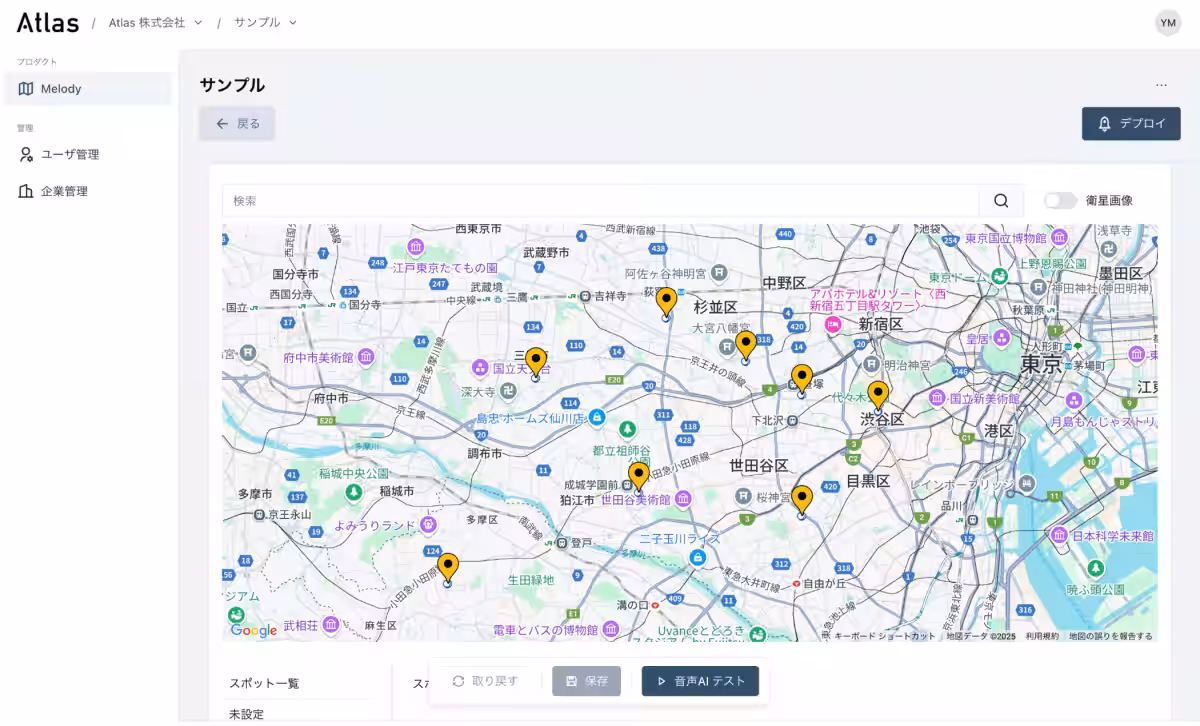This screenshot has height=726, width=1200.
Task: Focus the 検索 search input field
Action: coord(600,201)
